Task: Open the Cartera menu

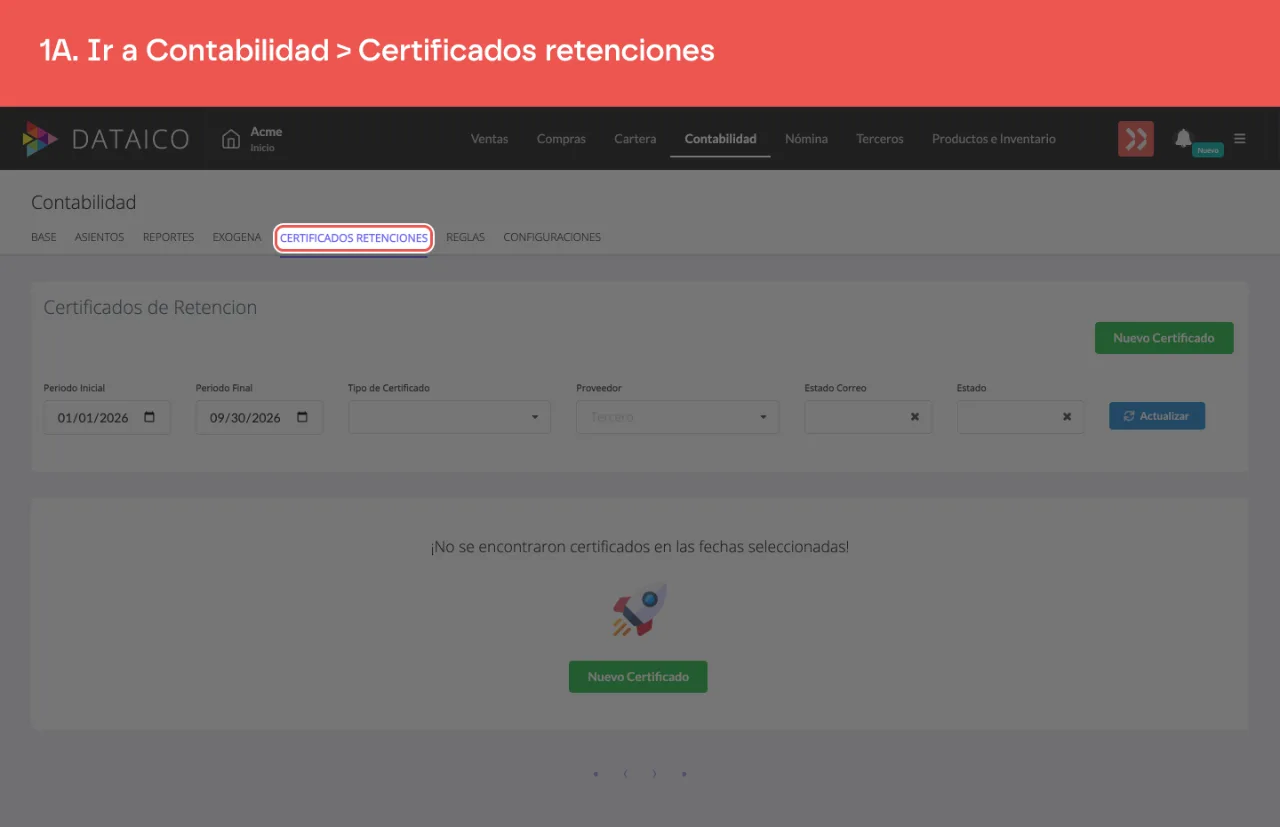Action: 635,139
